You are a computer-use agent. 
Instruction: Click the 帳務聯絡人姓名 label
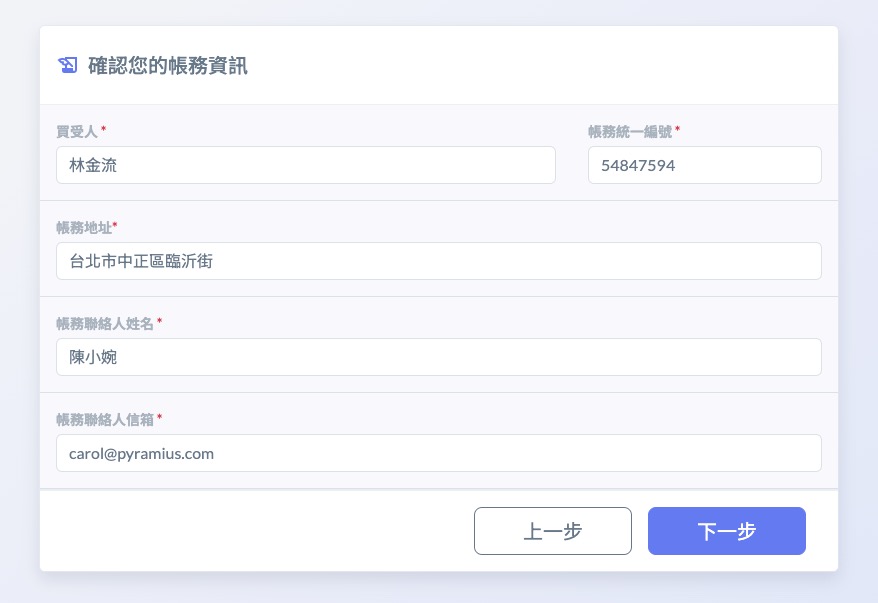tap(105, 324)
